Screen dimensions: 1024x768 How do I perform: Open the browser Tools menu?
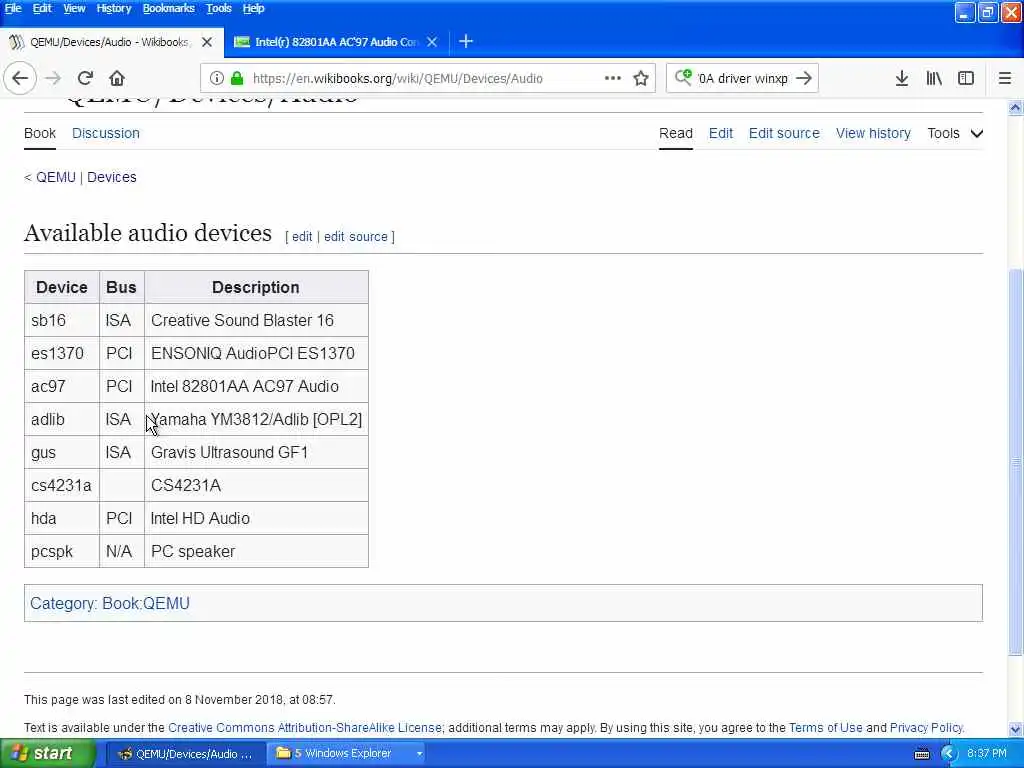(219, 8)
